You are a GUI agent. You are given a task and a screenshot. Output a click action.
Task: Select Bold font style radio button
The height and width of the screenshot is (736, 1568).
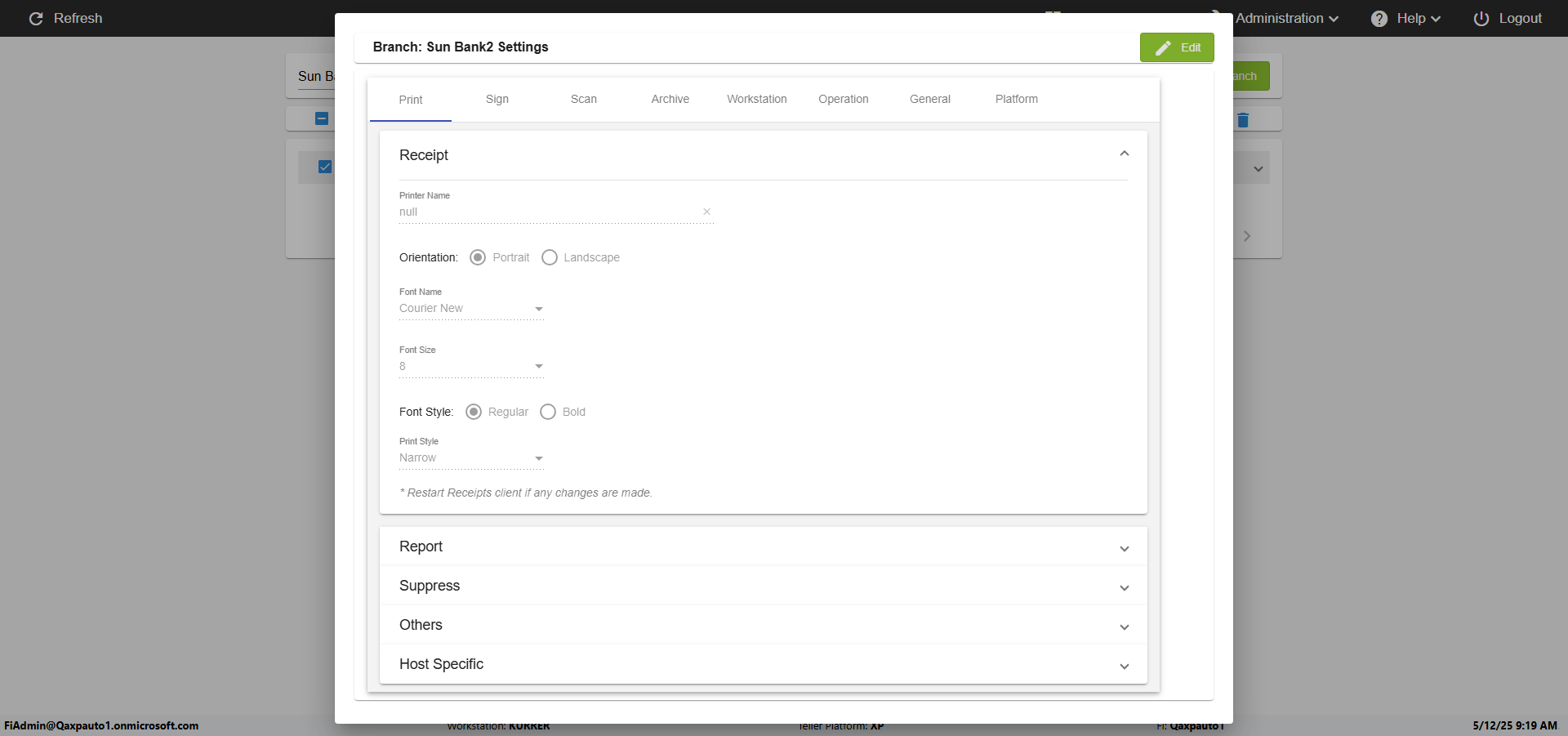[x=548, y=412]
